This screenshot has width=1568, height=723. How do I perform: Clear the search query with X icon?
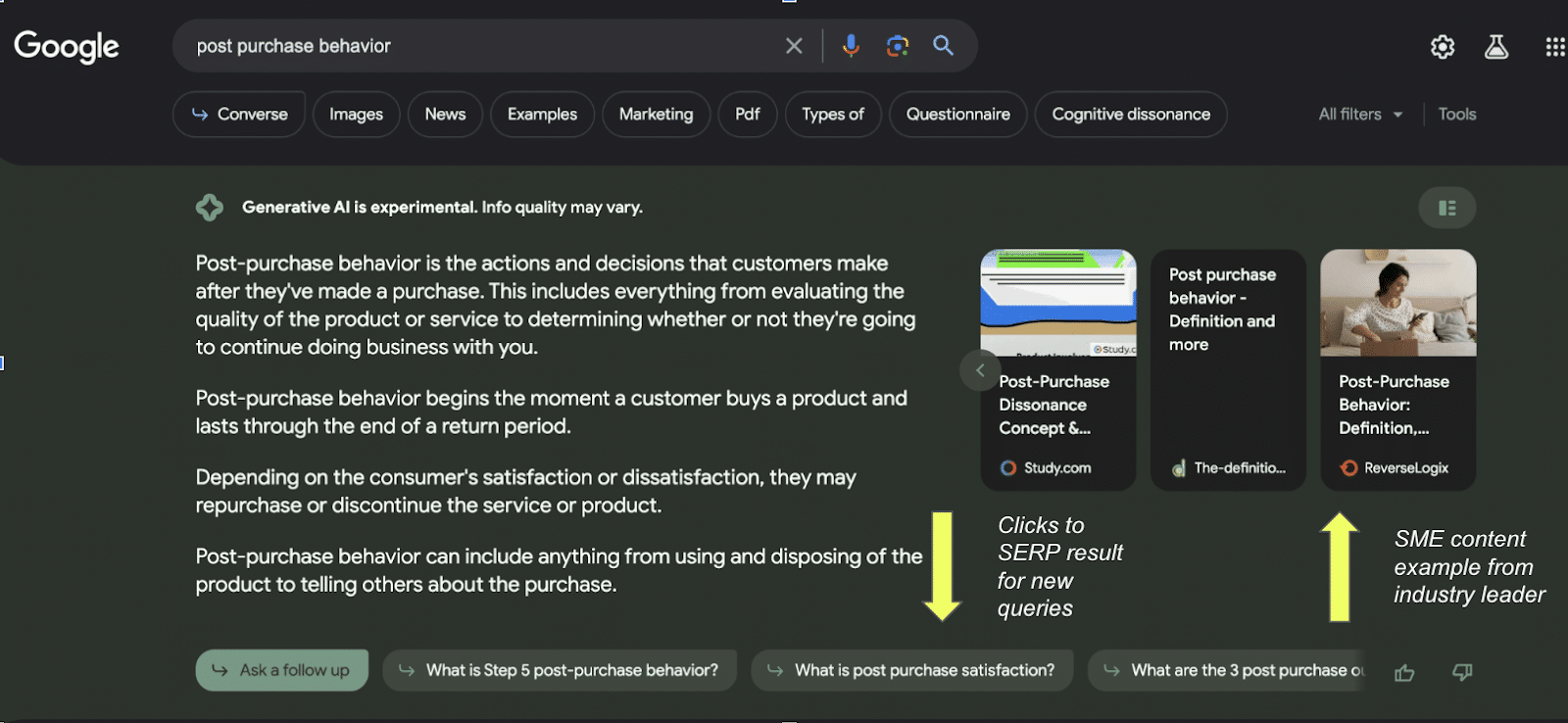click(x=794, y=46)
